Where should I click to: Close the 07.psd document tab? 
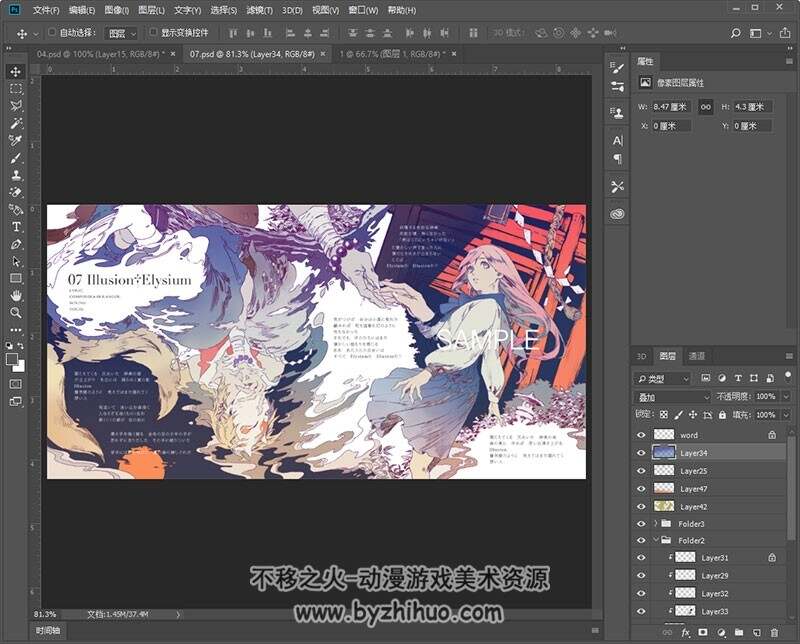(323, 54)
